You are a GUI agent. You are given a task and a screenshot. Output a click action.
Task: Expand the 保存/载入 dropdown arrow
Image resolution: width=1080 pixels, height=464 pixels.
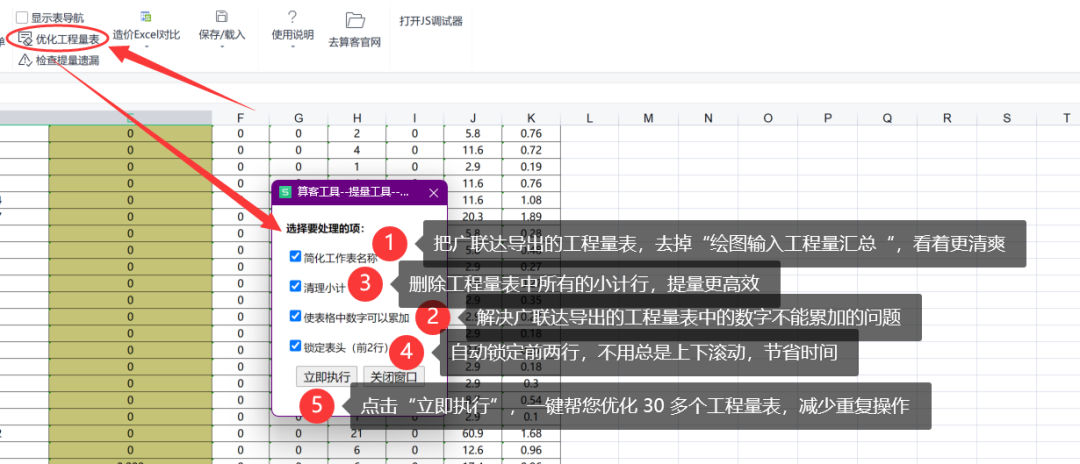click(x=222, y=47)
